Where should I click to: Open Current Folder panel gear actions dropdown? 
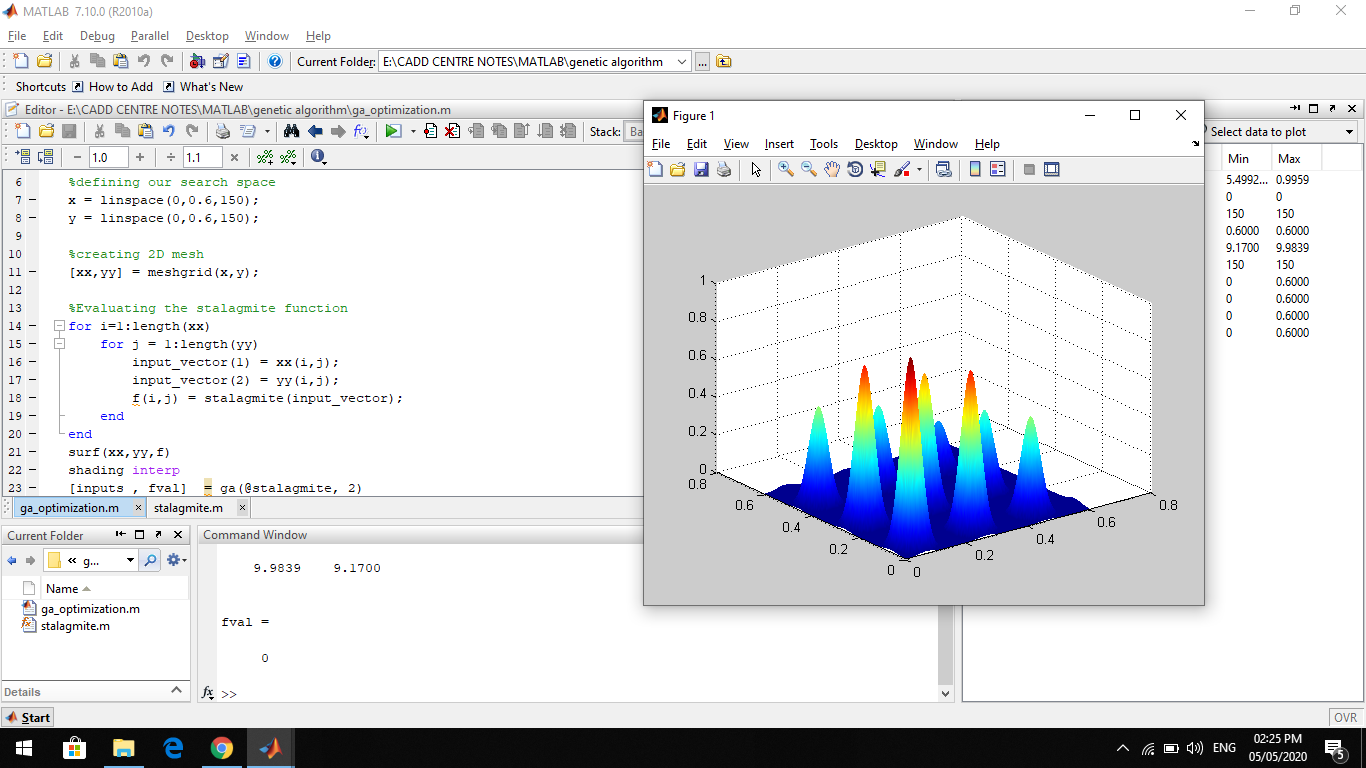176,560
